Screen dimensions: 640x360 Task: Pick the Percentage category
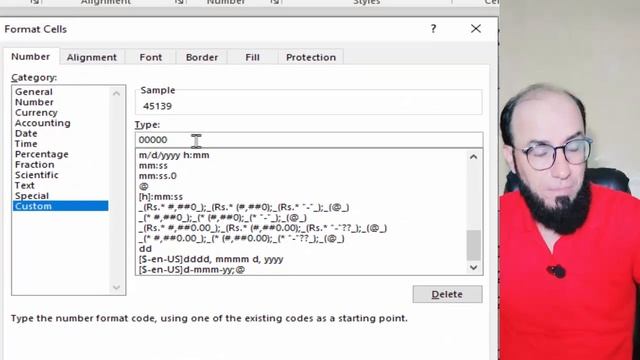42,154
